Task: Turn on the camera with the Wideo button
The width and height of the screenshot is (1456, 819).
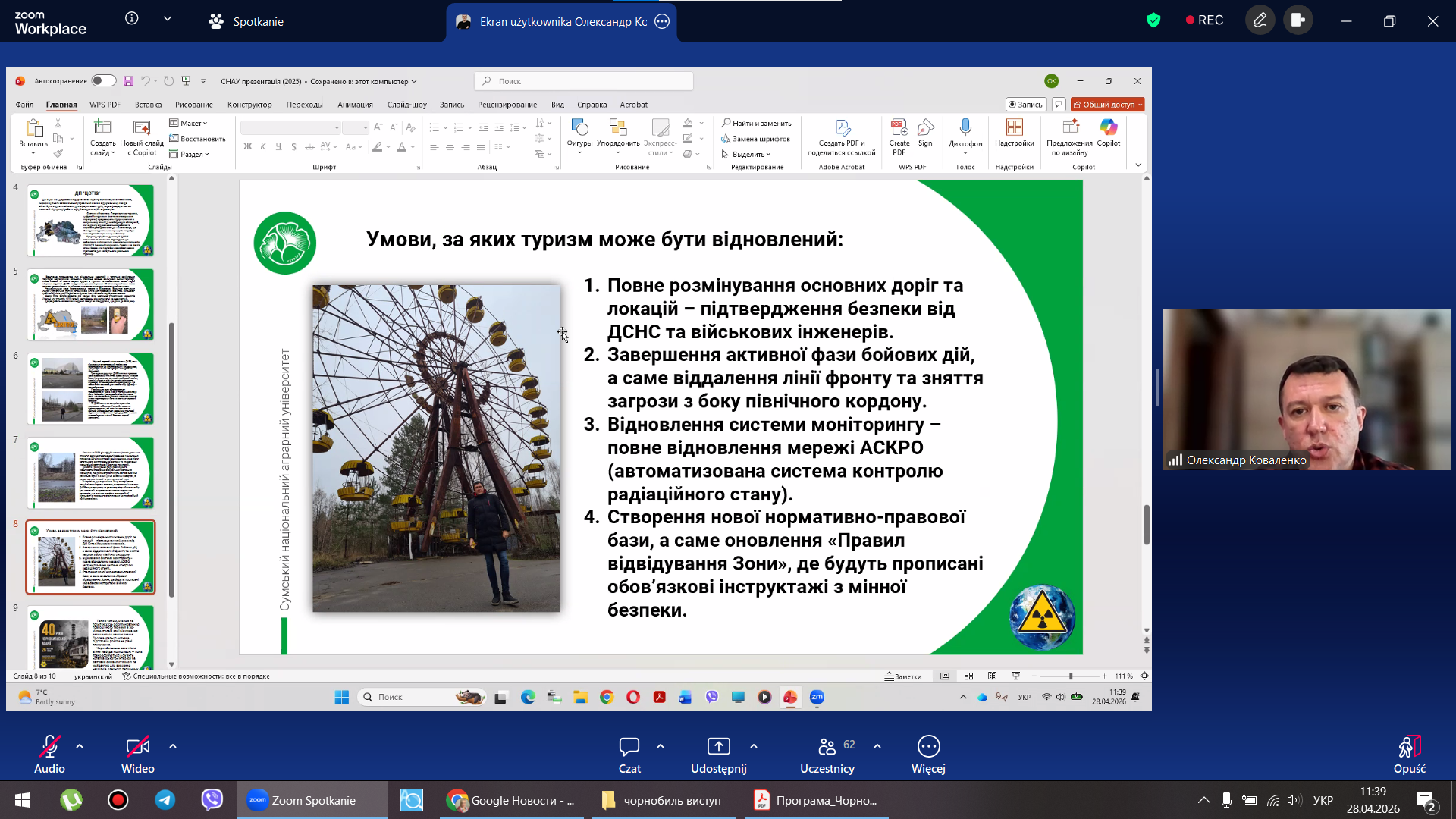Action: click(137, 747)
